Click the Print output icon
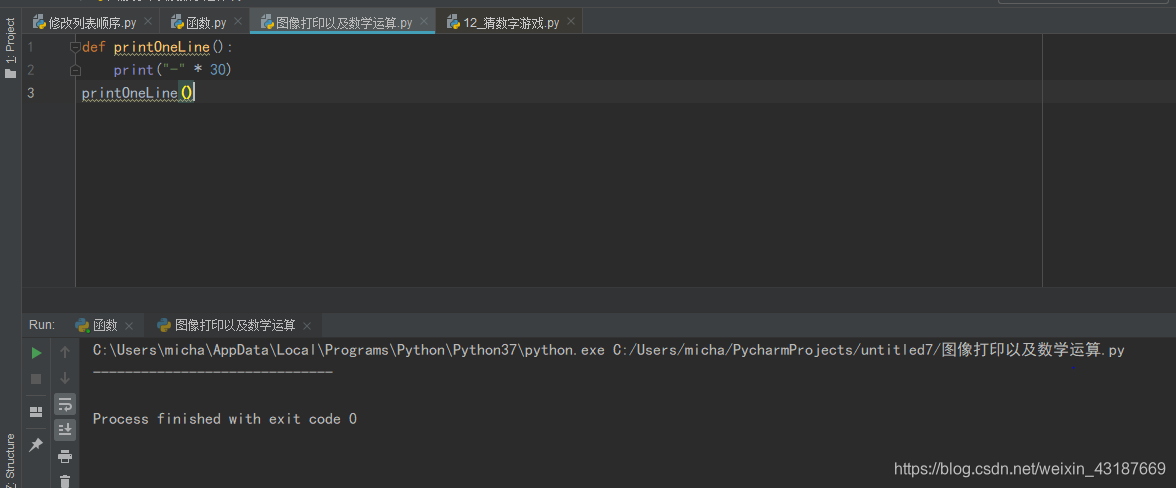 pos(65,456)
